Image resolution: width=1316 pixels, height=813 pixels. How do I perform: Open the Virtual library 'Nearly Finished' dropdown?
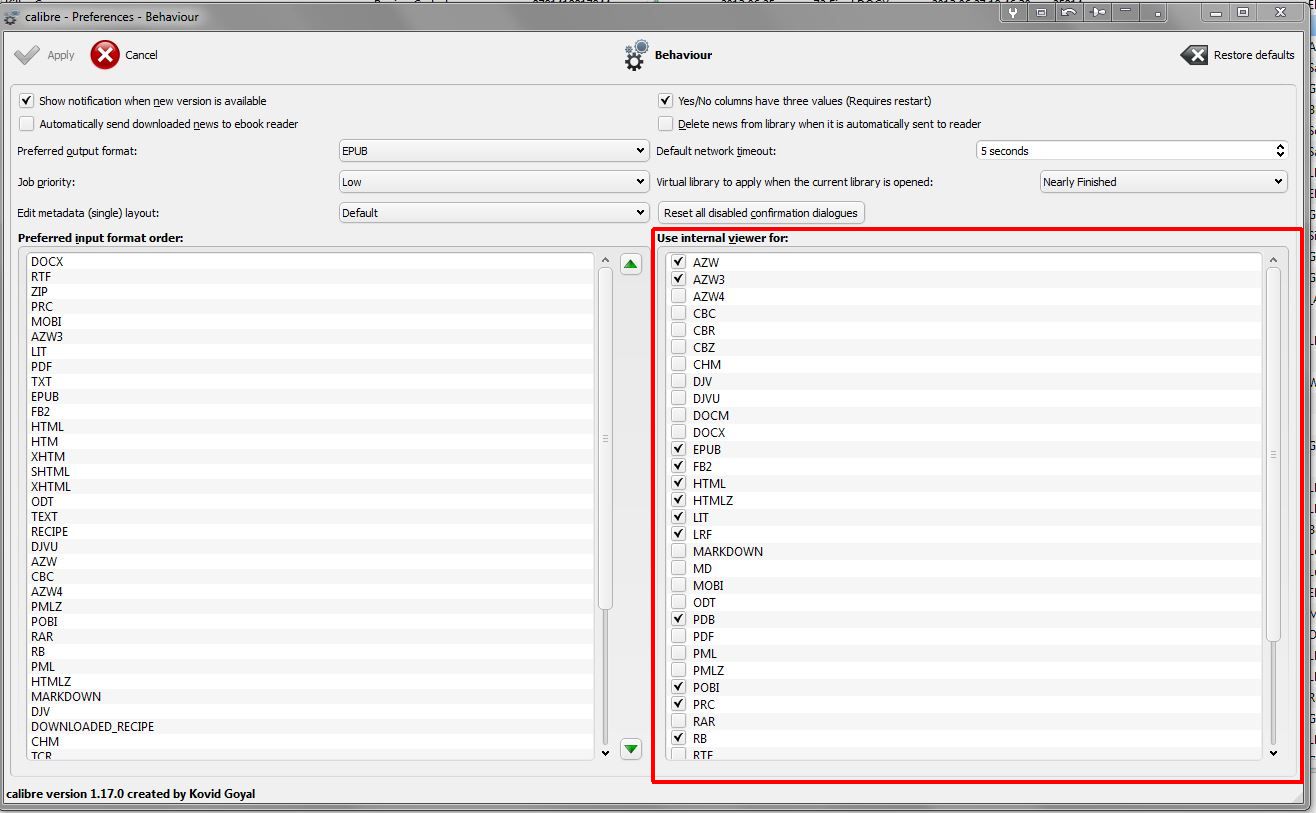1164,182
